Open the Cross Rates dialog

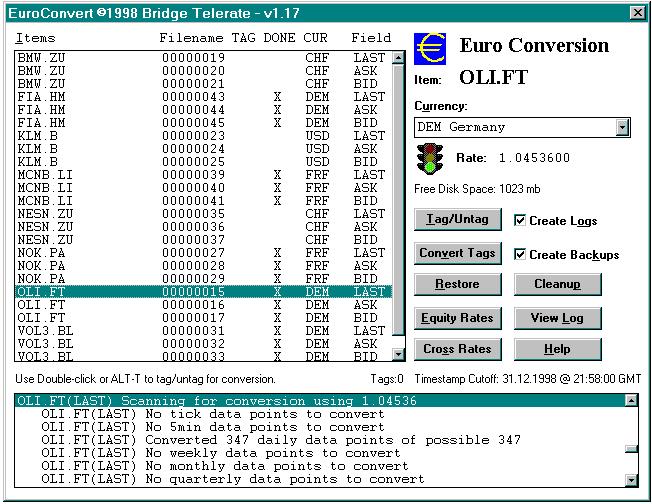[x=457, y=350]
